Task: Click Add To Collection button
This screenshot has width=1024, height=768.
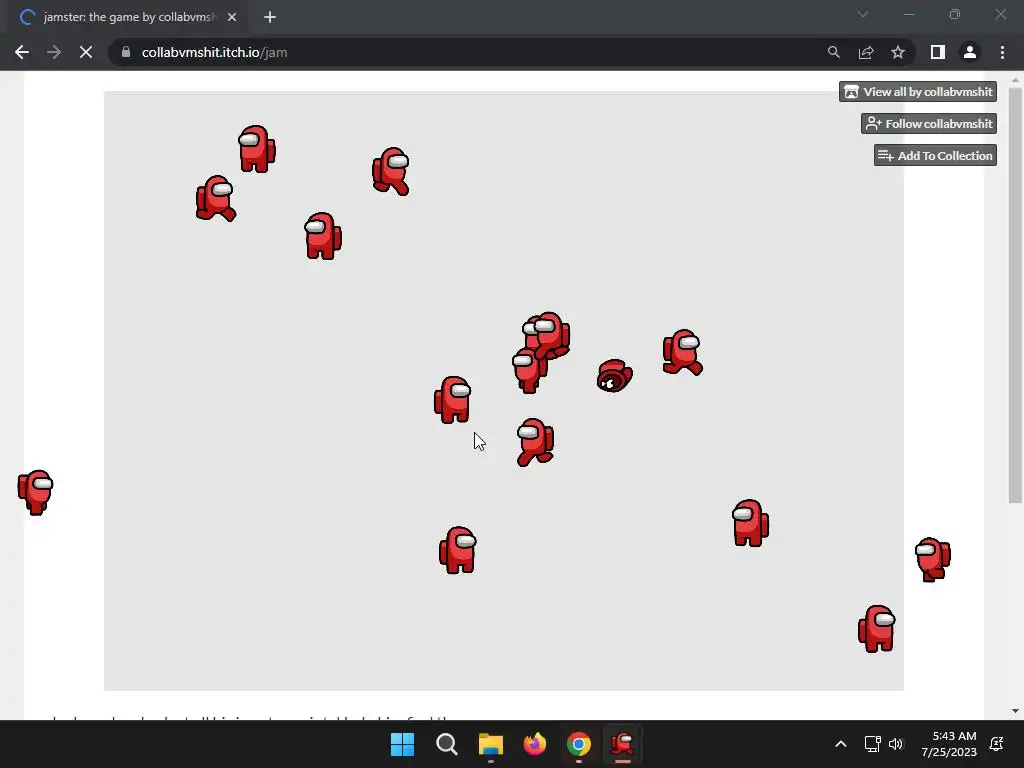Action: point(935,155)
